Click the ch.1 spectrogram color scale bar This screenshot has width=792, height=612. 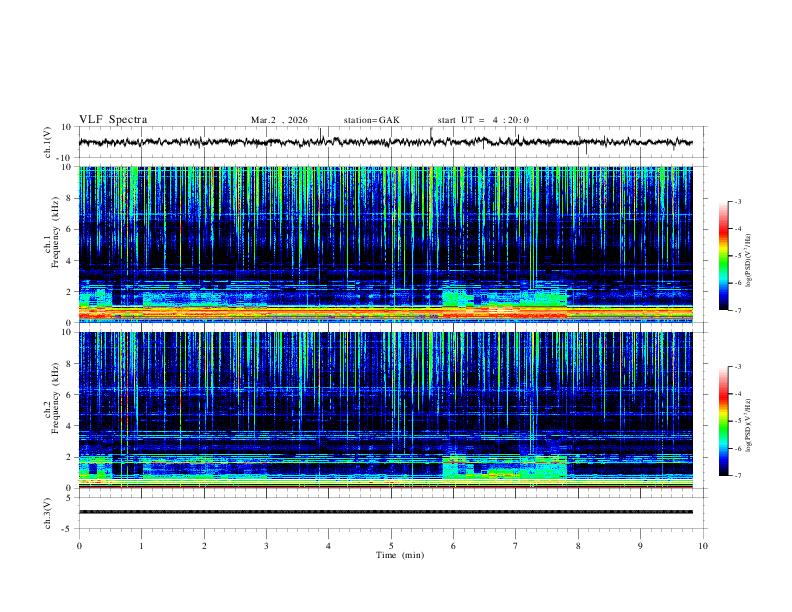click(723, 256)
